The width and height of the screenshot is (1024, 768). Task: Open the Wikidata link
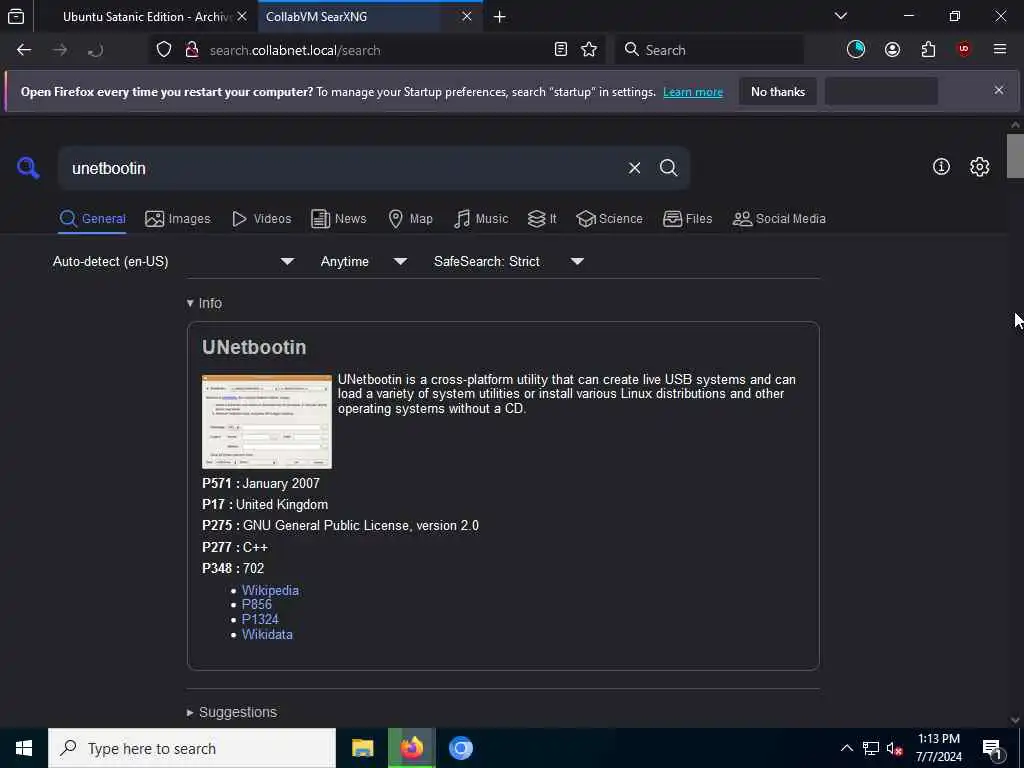[x=267, y=634]
